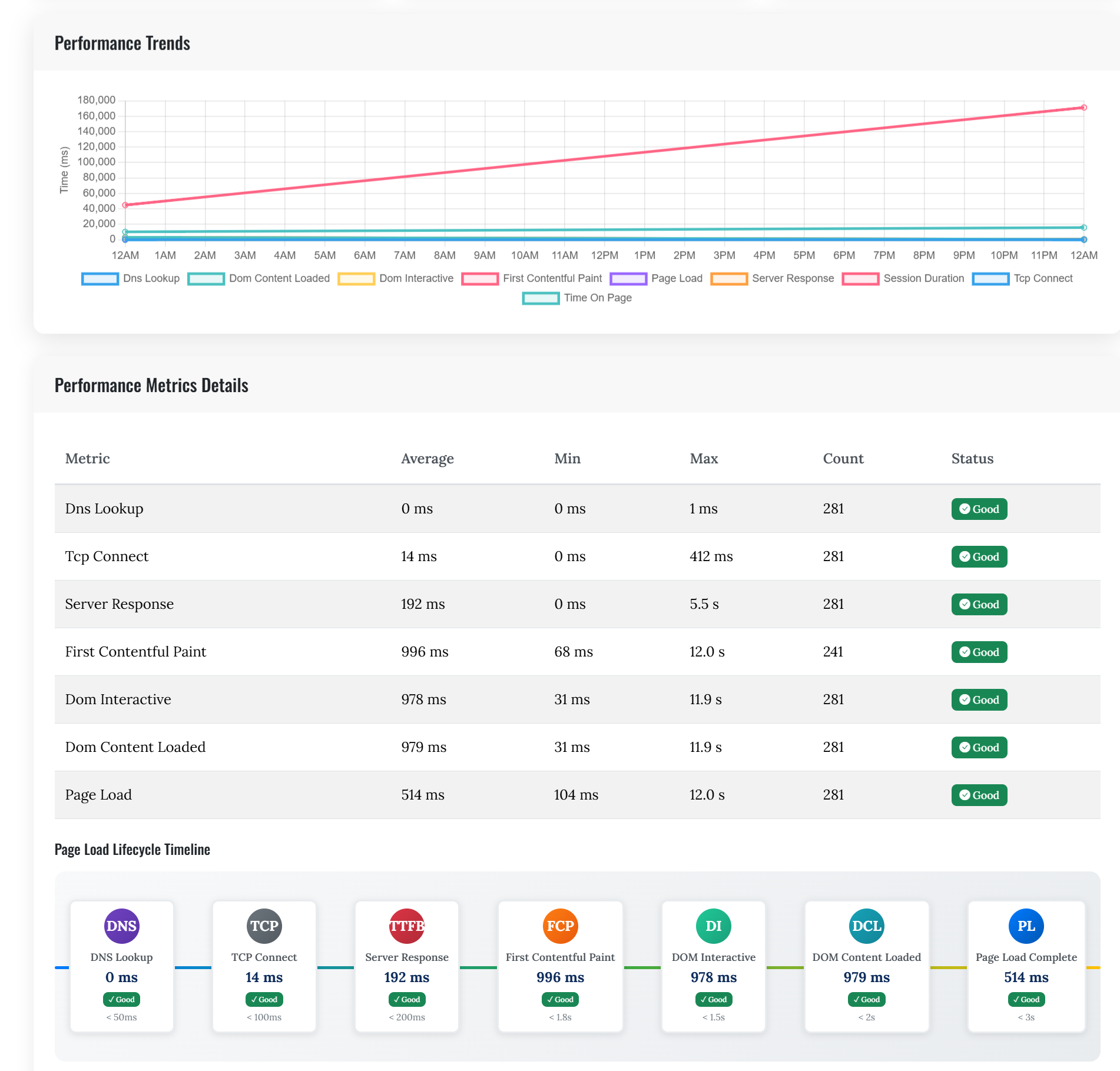
Task: Click the orange FCP icon
Action: [560, 926]
